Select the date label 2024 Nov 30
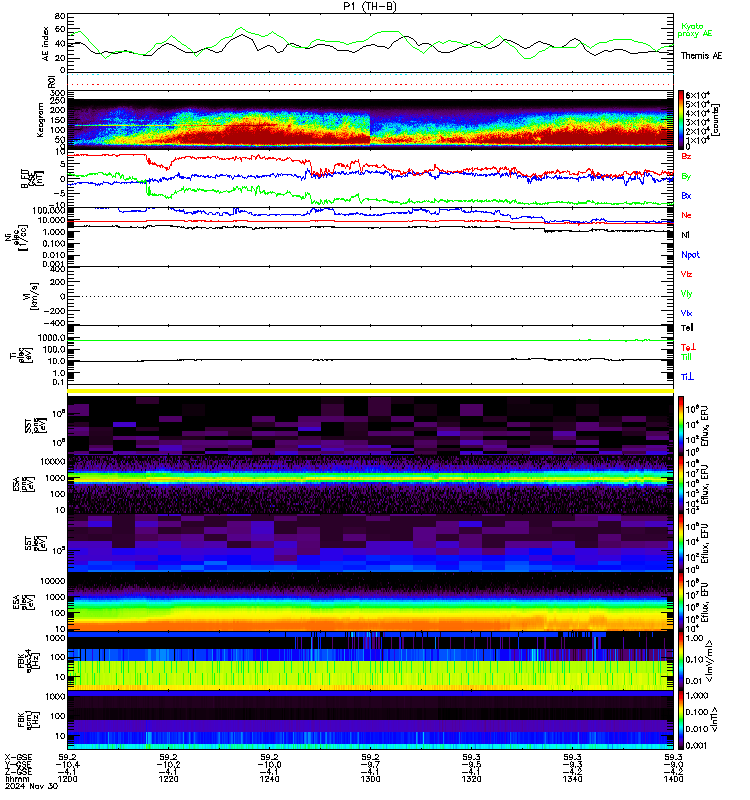 [x=32, y=786]
